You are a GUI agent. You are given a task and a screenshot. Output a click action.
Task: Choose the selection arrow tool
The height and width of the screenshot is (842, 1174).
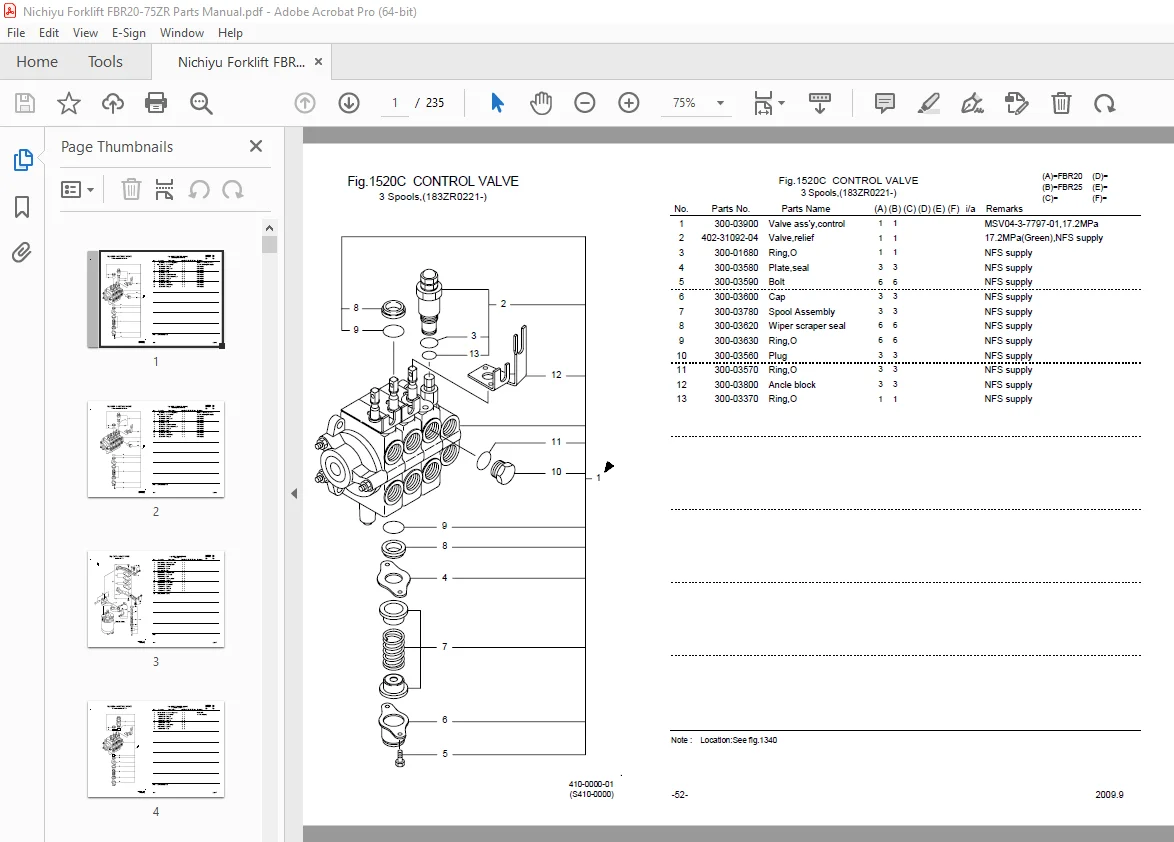pos(497,103)
